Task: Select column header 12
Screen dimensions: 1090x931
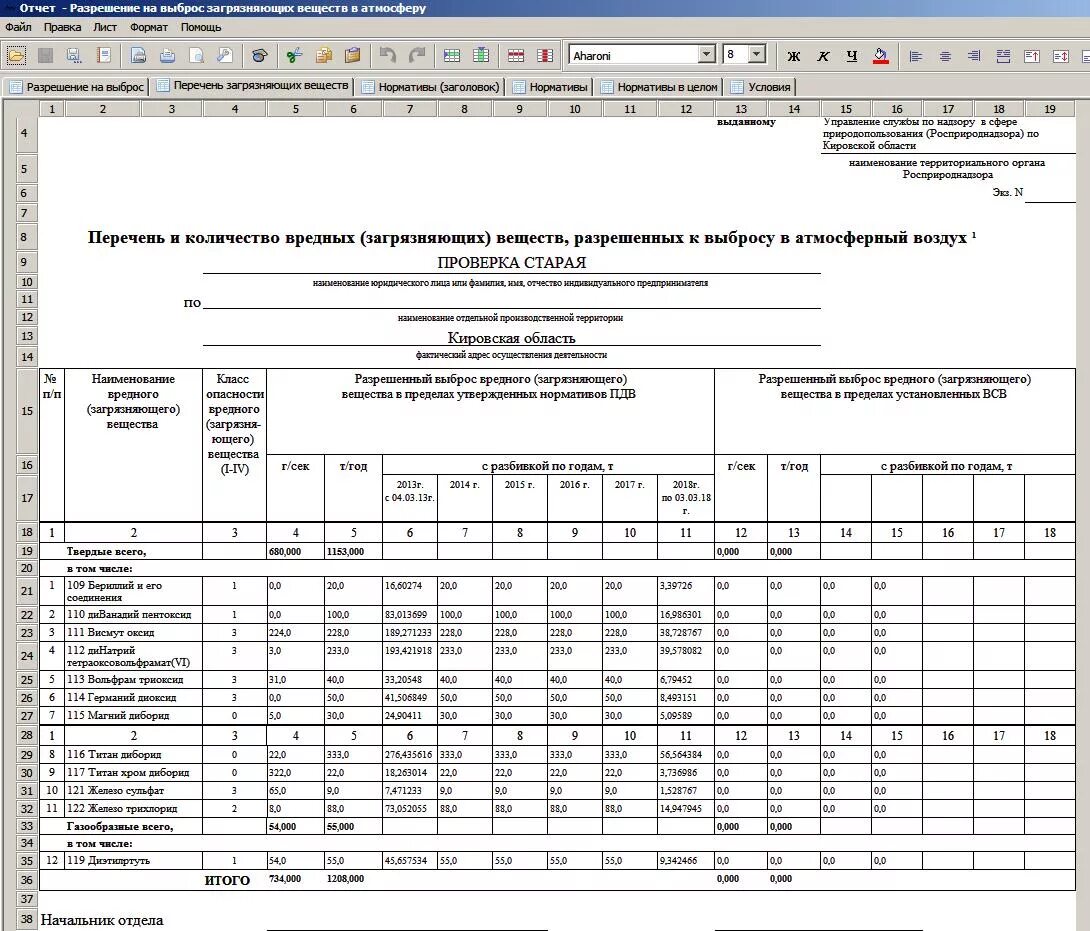Action: (686, 109)
